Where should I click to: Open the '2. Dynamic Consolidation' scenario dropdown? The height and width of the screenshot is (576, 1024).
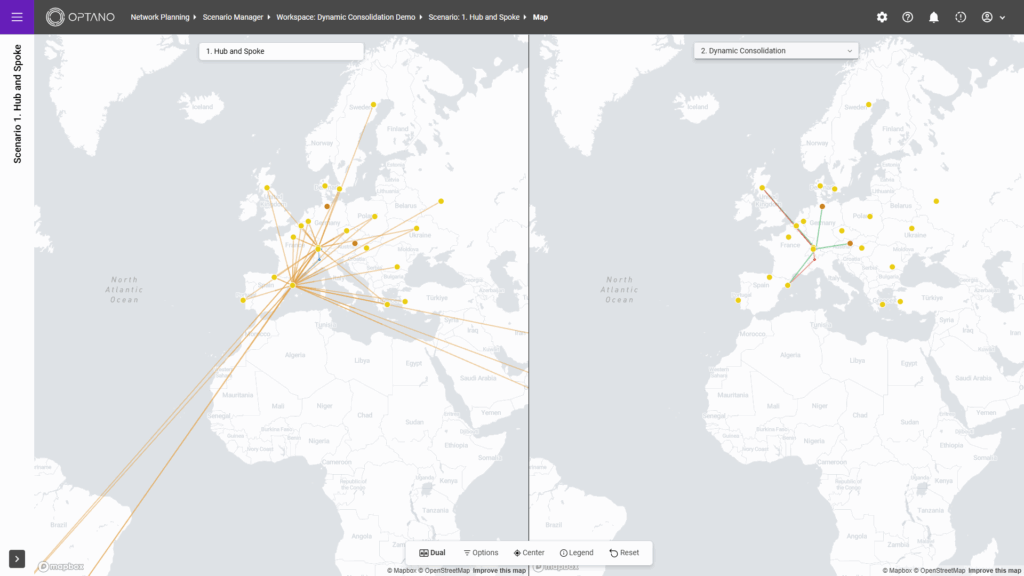[x=776, y=51]
